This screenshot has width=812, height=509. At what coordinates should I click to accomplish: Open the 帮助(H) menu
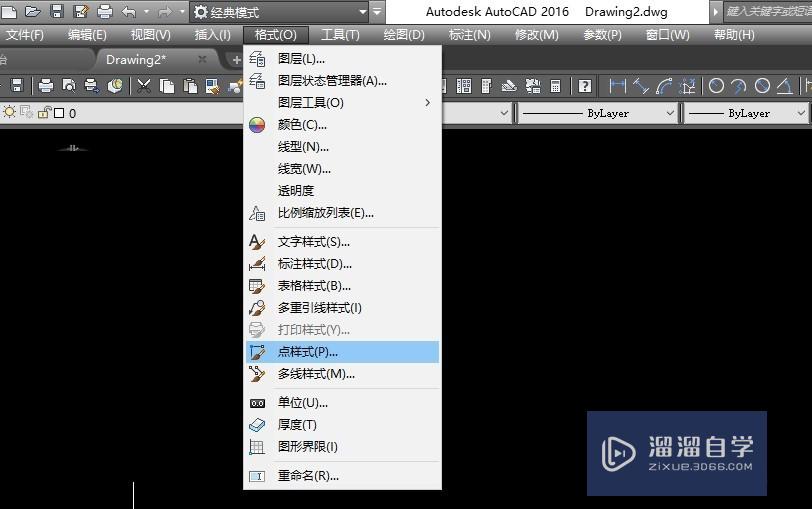pos(734,35)
